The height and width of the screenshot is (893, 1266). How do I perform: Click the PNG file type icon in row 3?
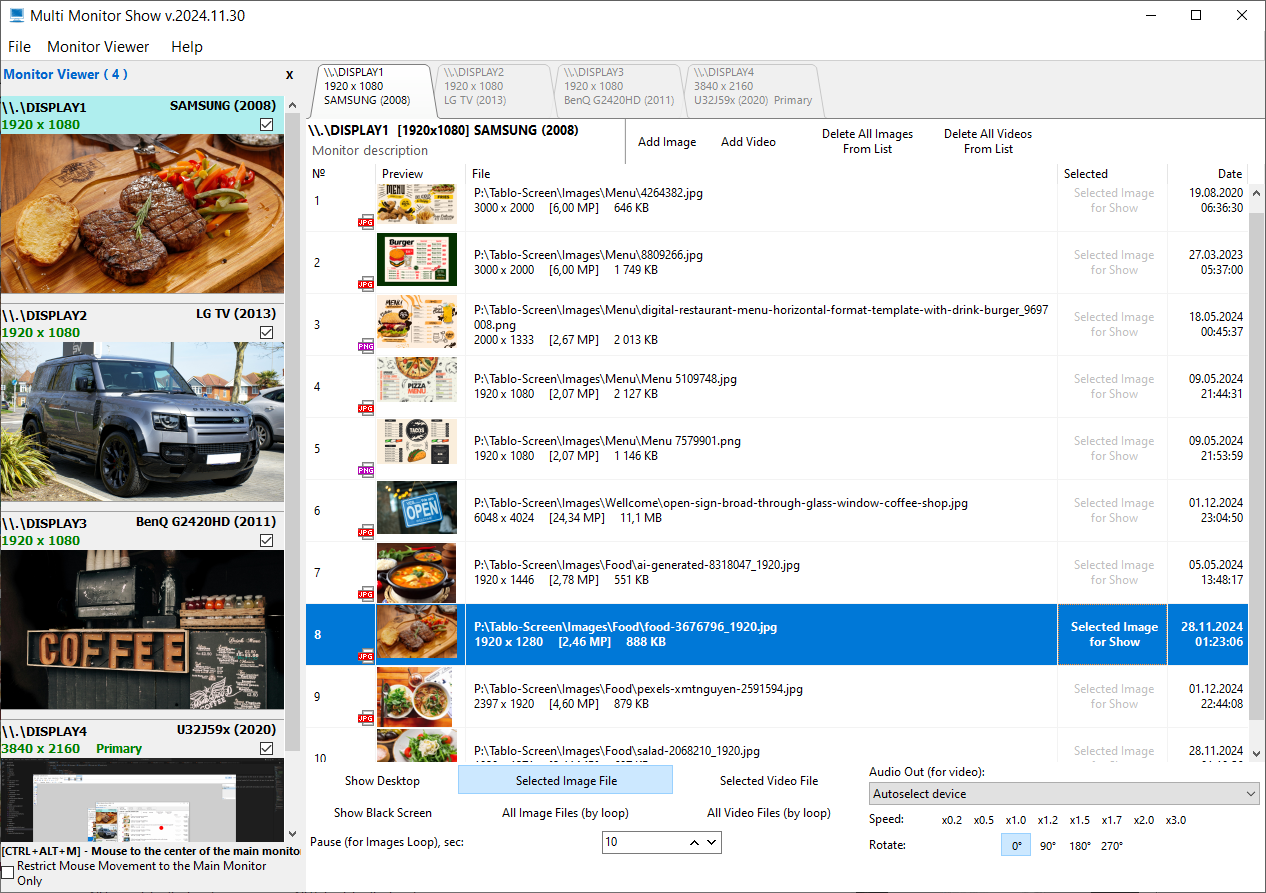click(366, 346)
